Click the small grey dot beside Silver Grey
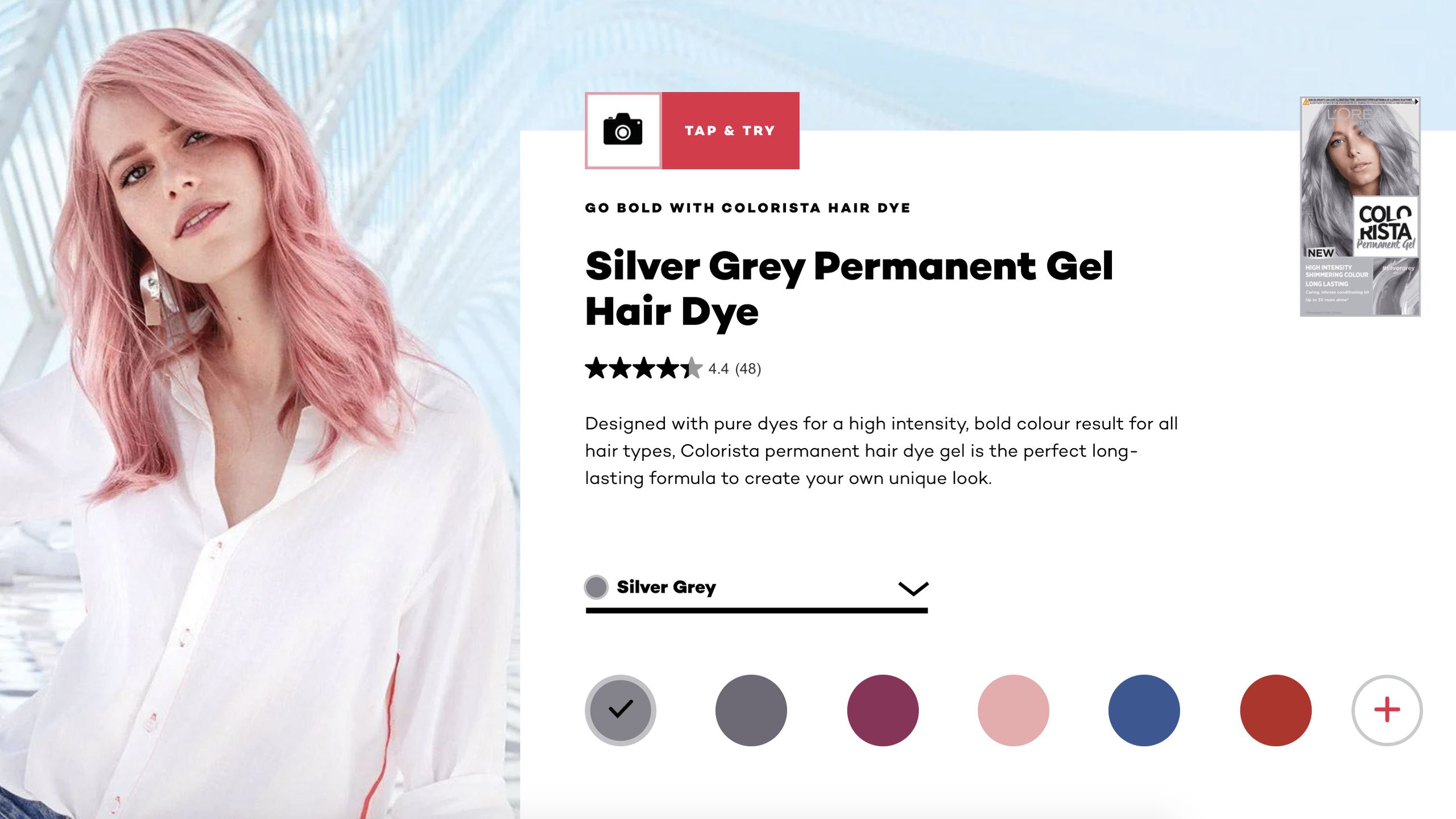1456x819 pixels. [596, 587]
